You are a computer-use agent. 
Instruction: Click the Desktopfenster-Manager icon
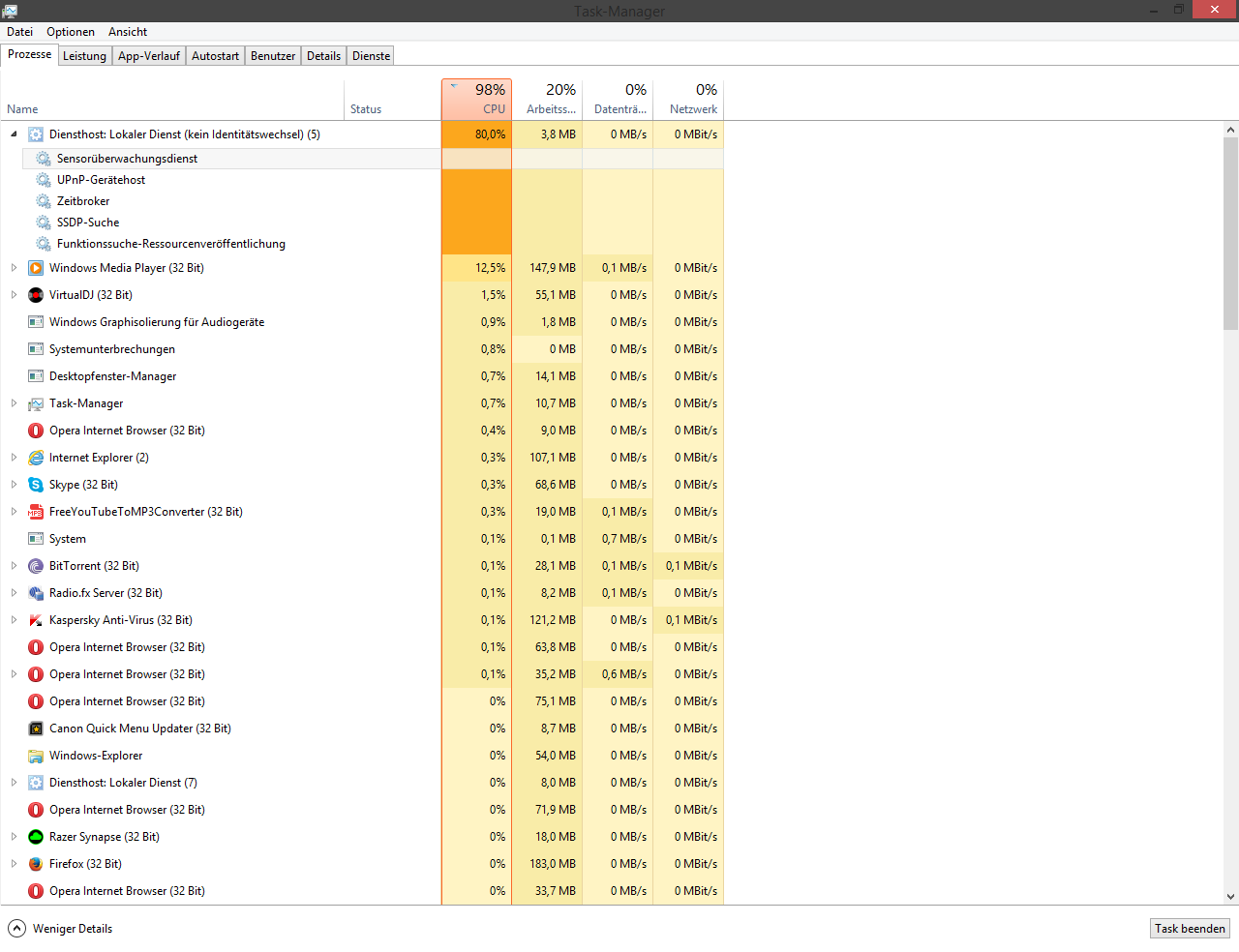(x=36, y=376)
